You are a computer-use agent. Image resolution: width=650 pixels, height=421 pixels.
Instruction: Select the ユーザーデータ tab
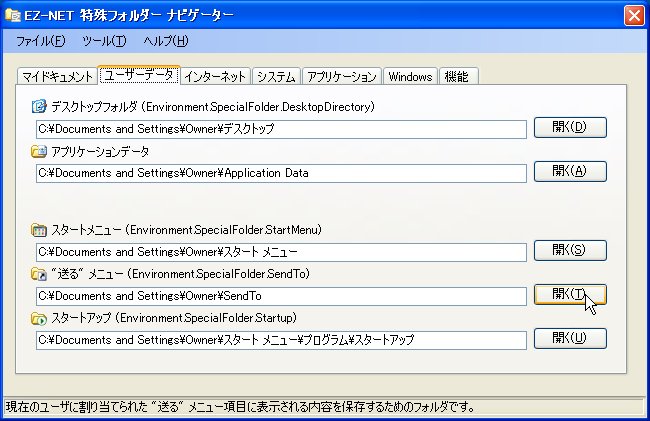coord(139,75)
